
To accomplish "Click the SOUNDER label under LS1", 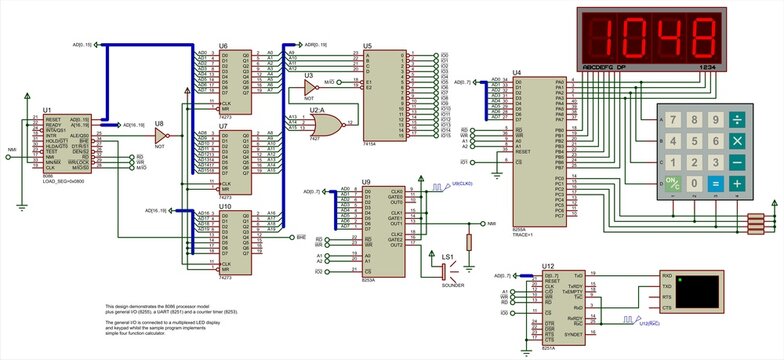I will [x=452, y=285].
